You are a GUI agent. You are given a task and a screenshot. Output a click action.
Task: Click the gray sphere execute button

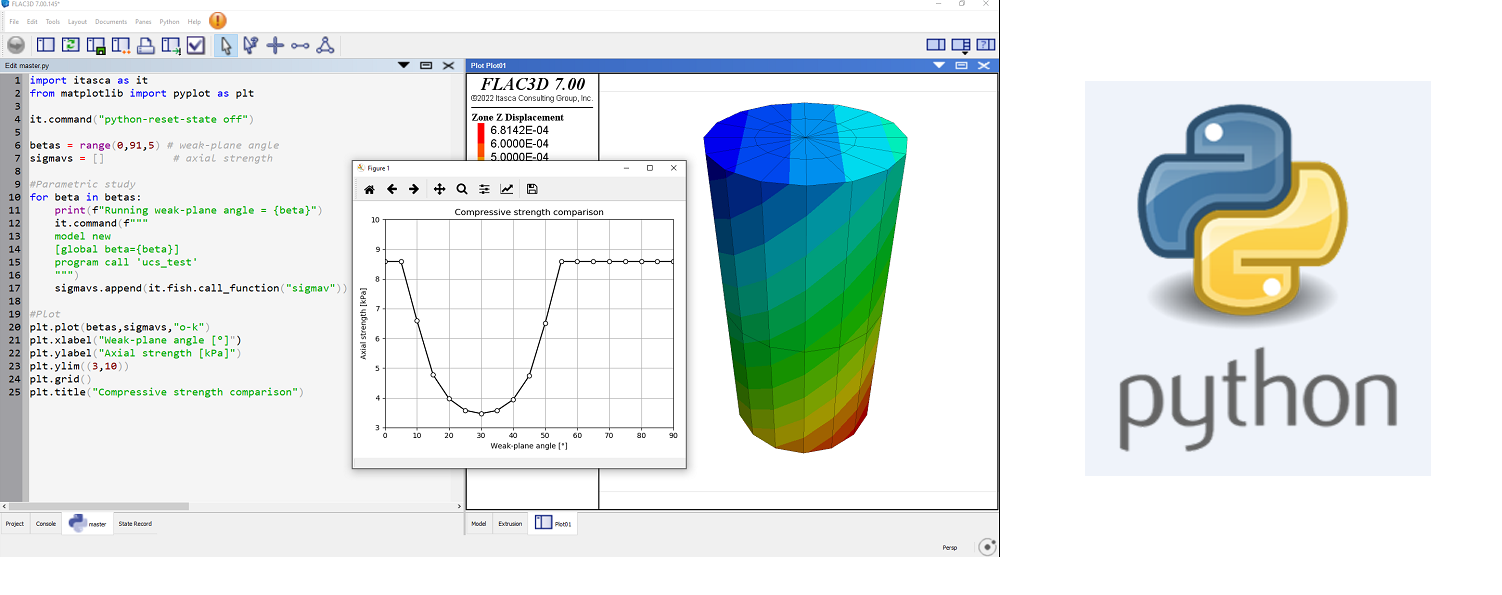coord(16,45)
